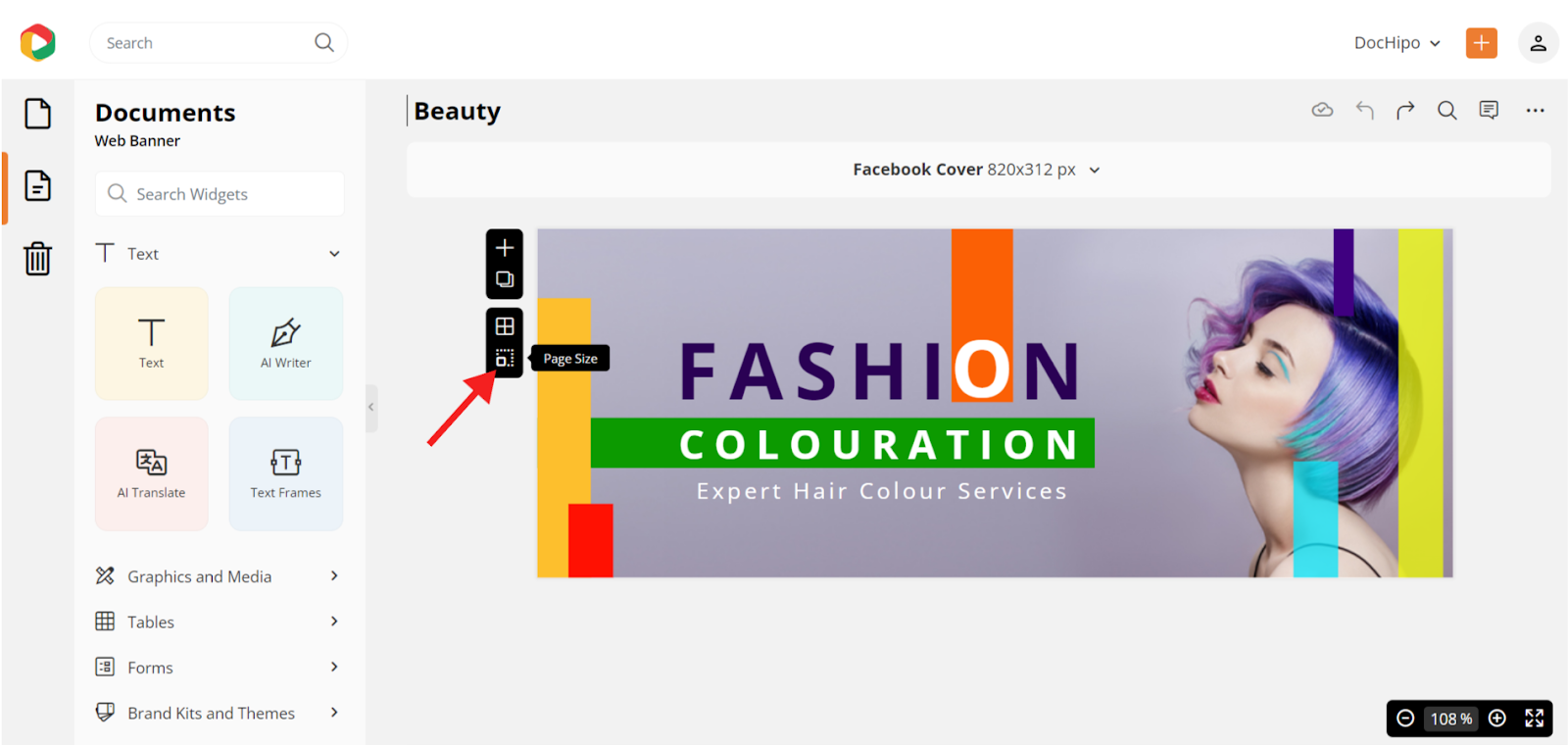Collapse the left widgets panel handle
The height and width of the screenshot is (745, 1568).
click(371, 407)
